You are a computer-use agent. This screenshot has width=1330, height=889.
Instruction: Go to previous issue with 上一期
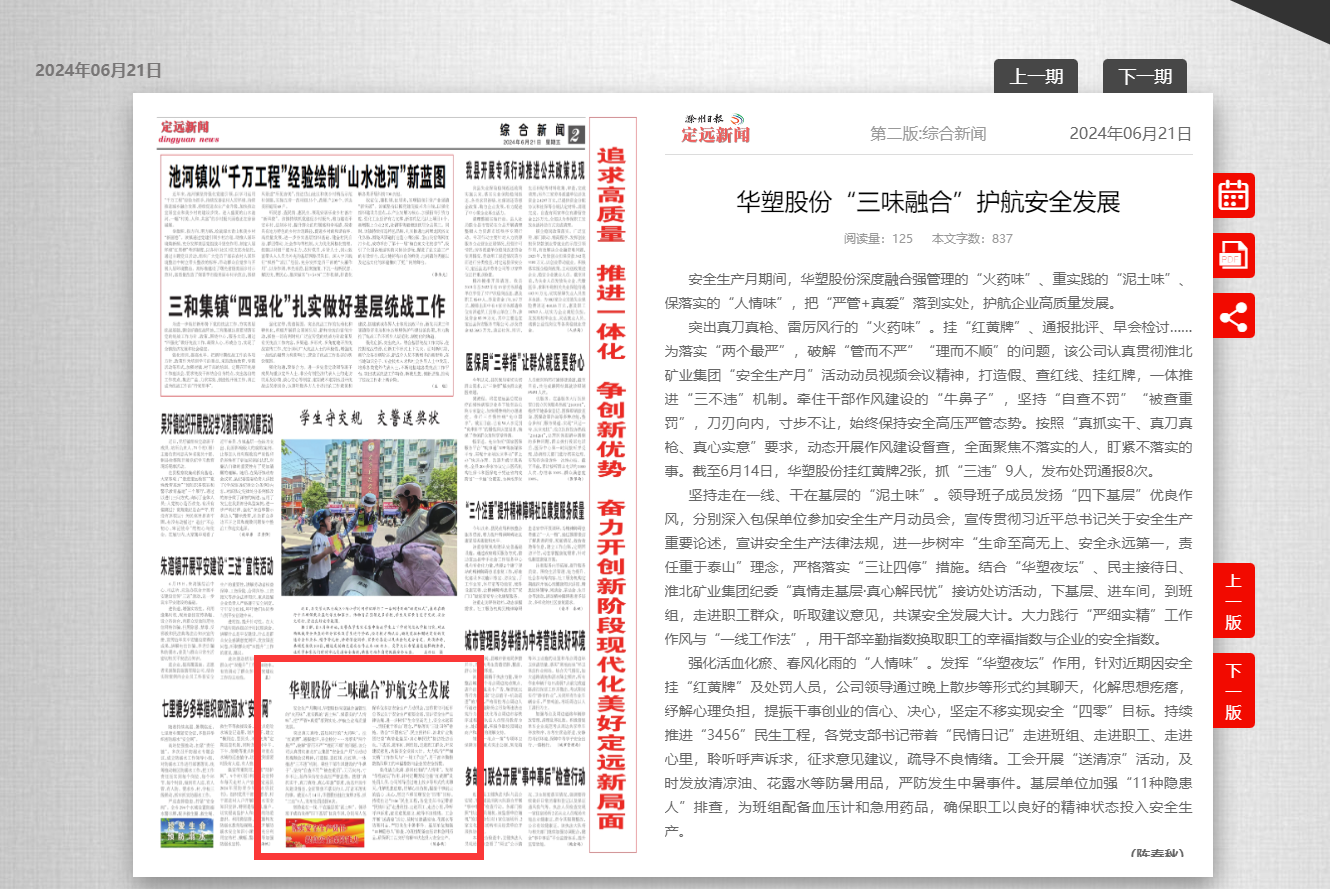[1036, 77]
